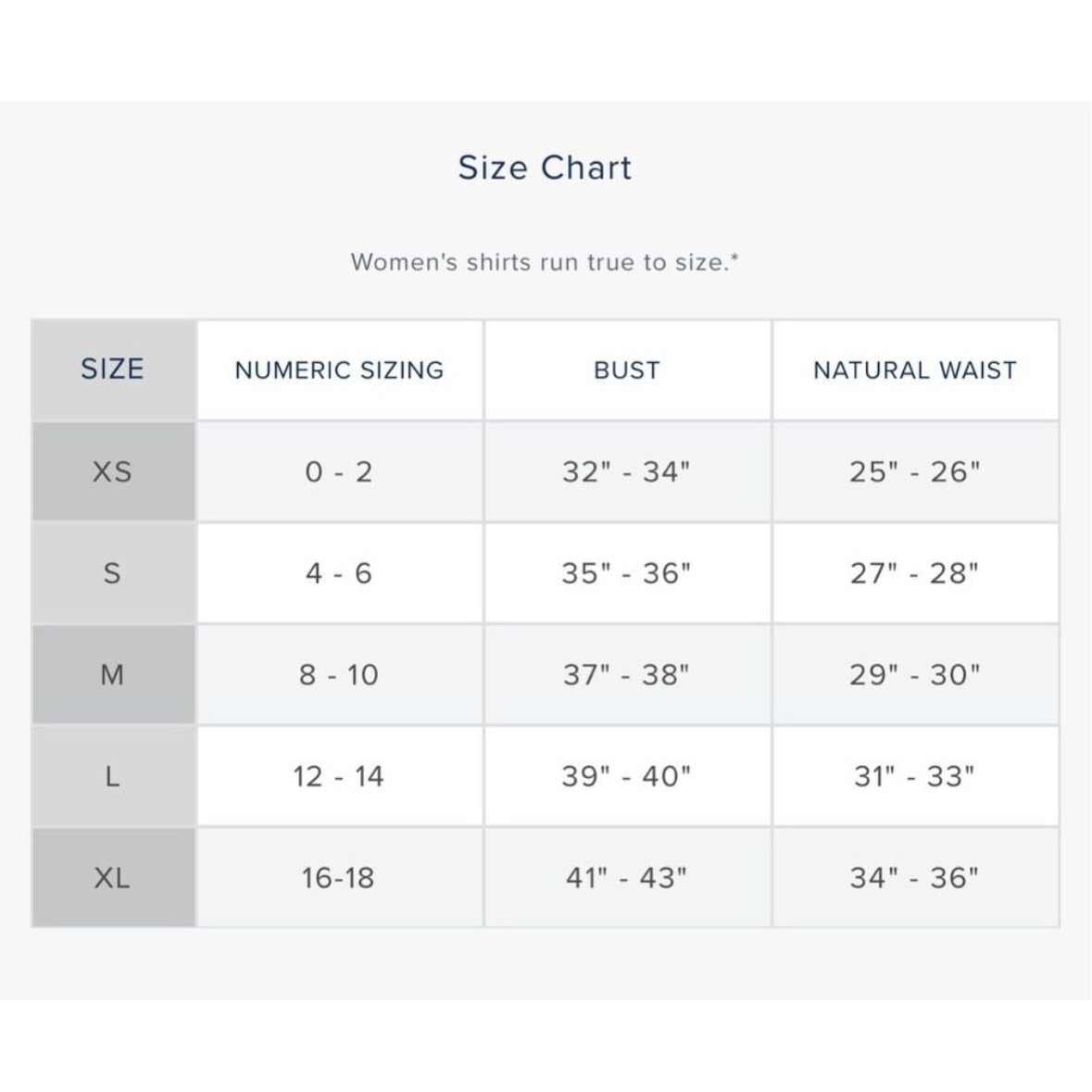The height and width of the screenshot is (1092, 1092).
Task: Click the 34" - 36" waist cell
Action: pos(915,877)
